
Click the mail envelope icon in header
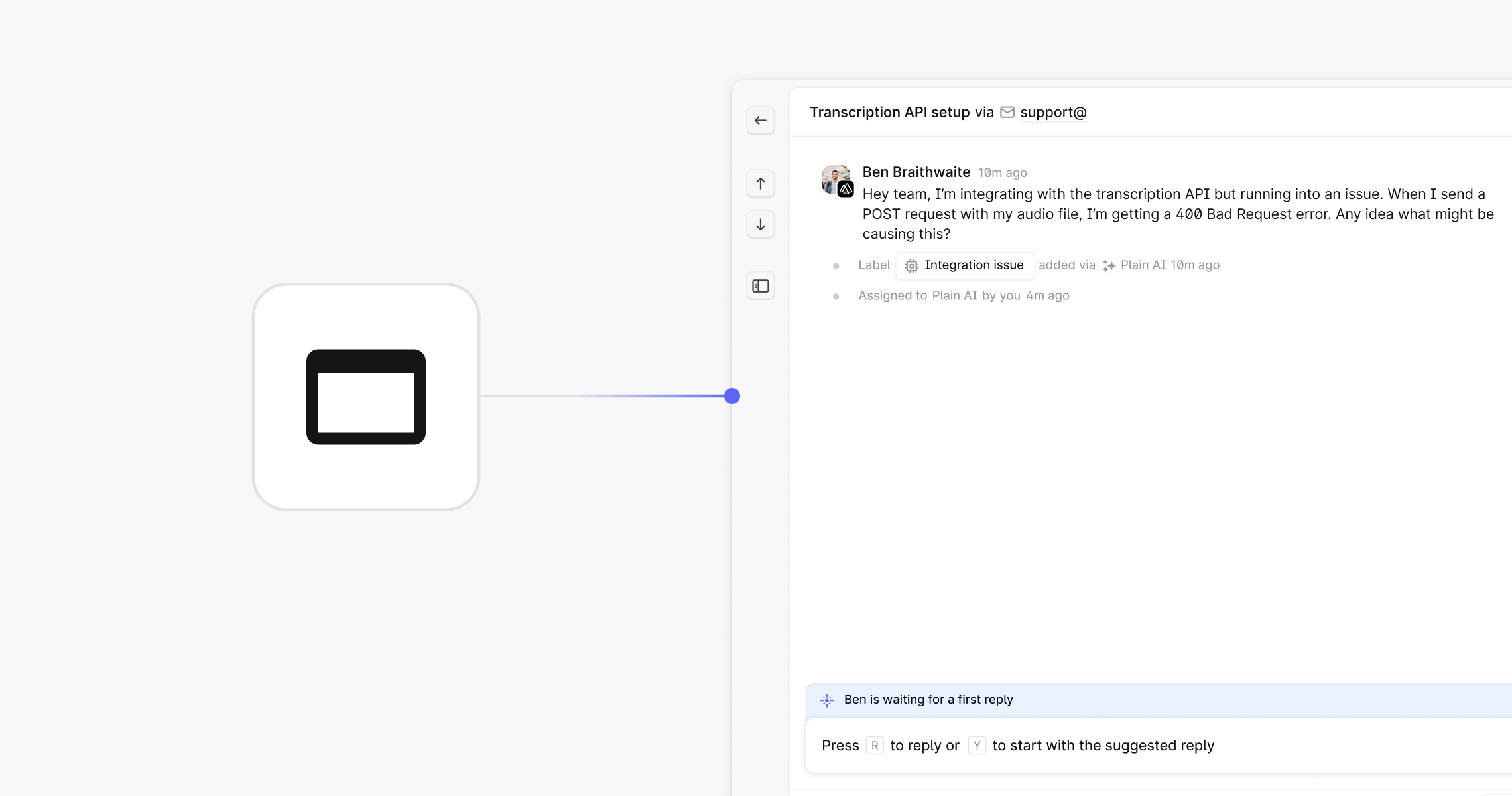[x=1007, y=112]
